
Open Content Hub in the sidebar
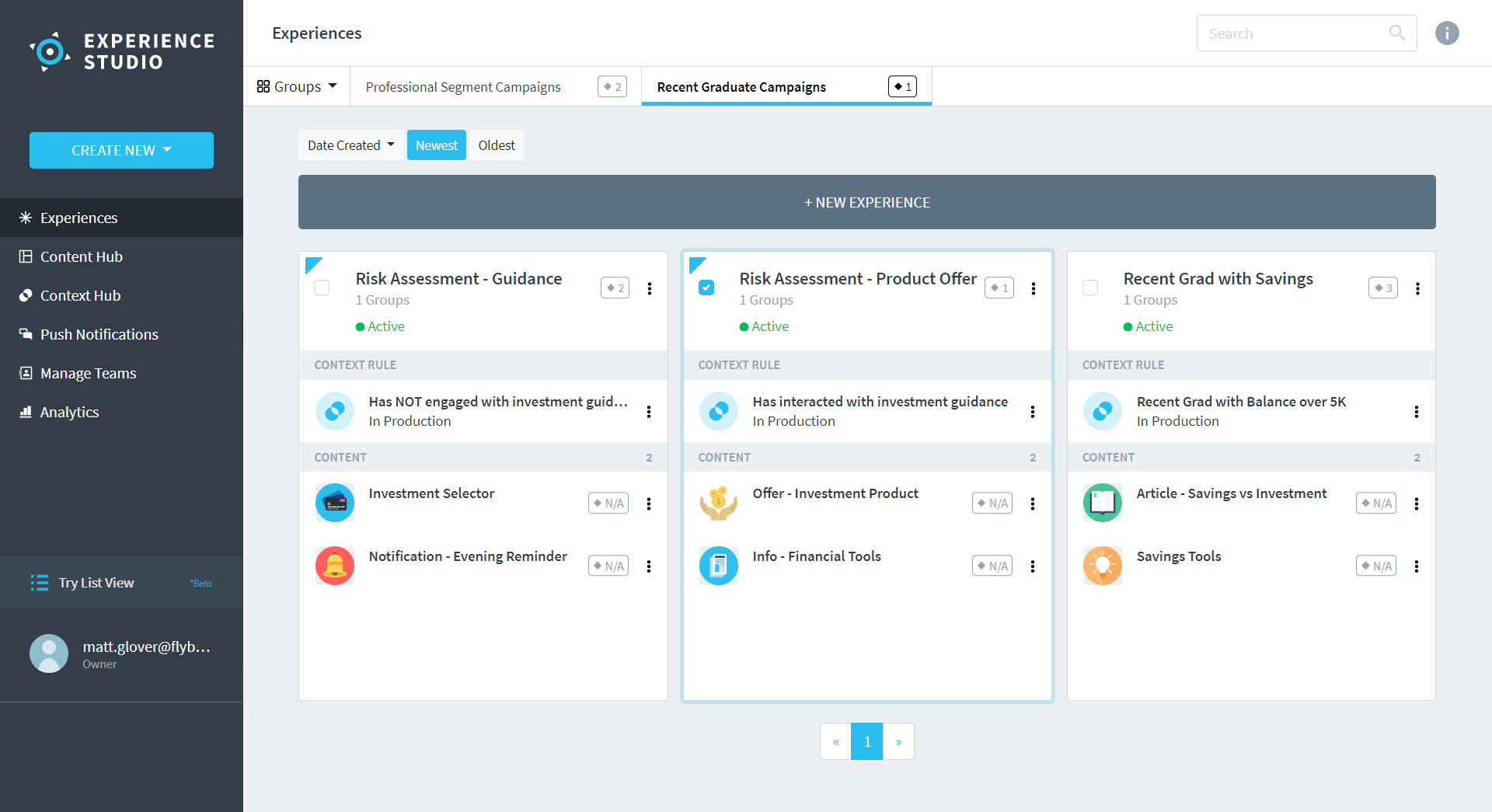pyautogui.click(x=81, y=256)
